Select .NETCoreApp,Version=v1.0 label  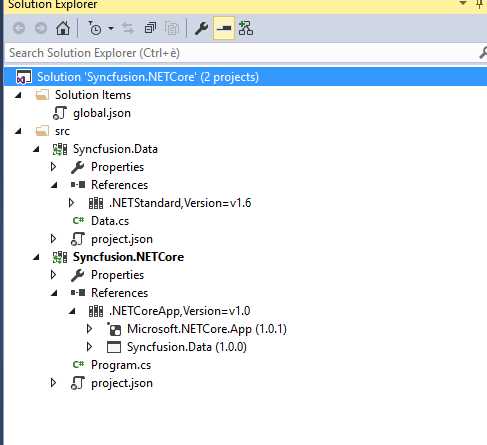point(180,311)
